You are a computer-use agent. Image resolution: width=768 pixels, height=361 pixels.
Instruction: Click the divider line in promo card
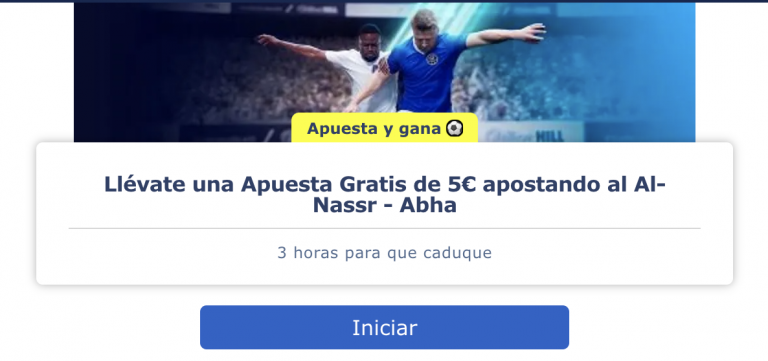tap(384, 228)
